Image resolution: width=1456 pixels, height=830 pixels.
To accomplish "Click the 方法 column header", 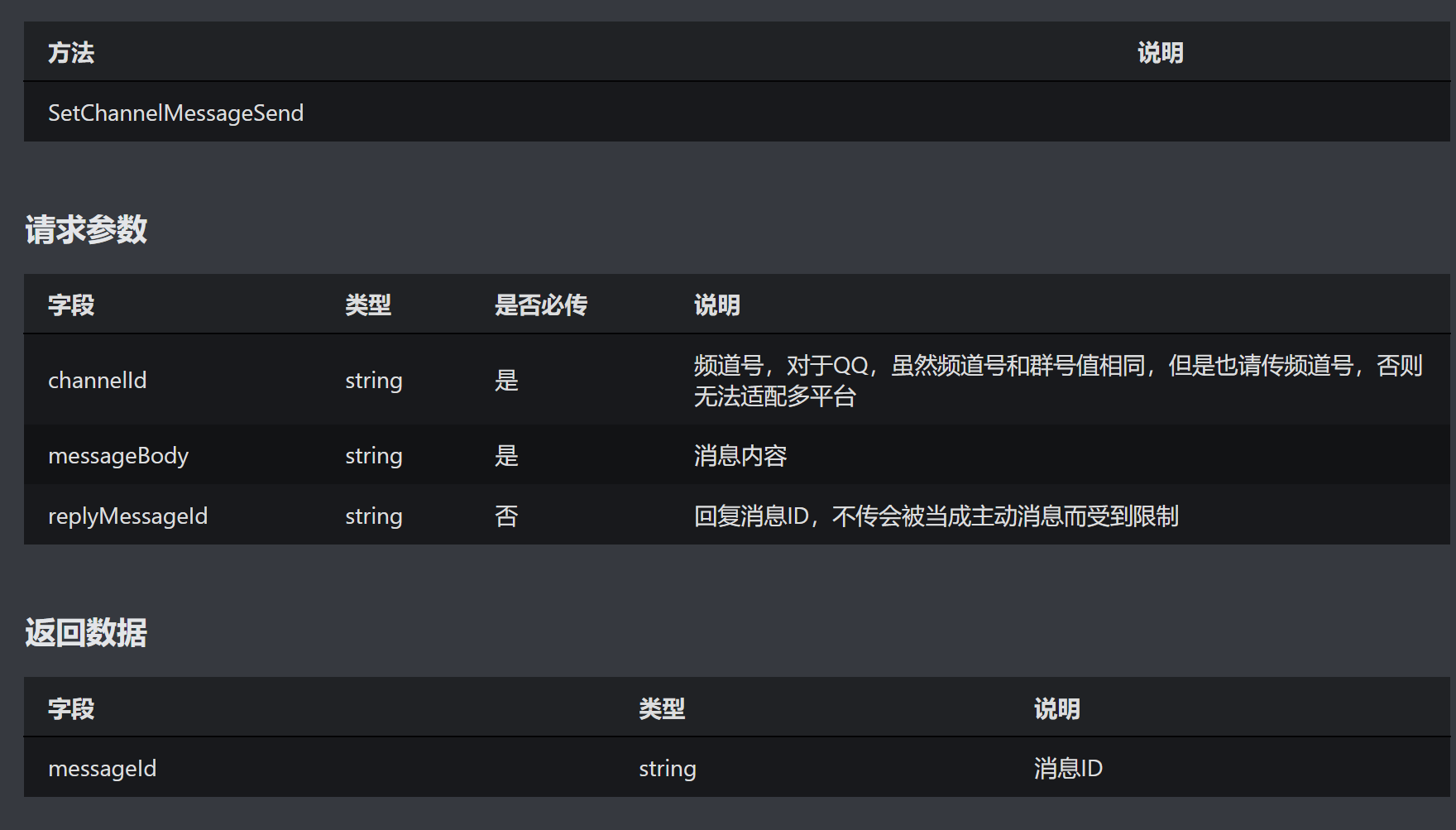I will tap(71, 53).
